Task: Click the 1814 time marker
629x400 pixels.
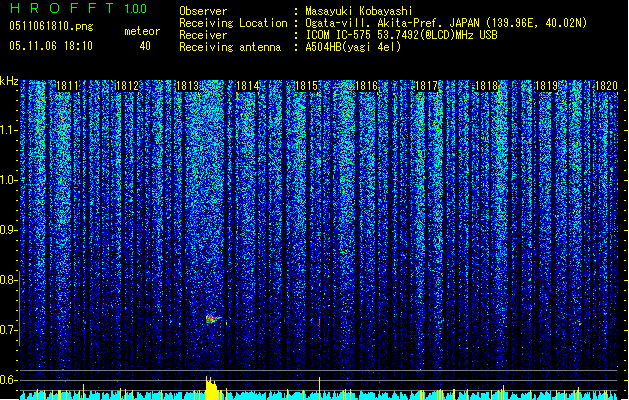Action: 248,86
